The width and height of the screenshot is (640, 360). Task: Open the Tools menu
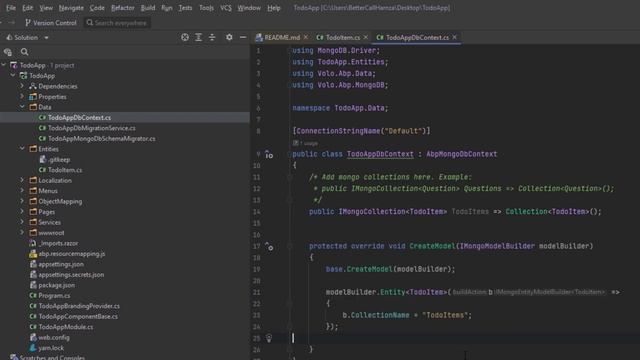207,8
